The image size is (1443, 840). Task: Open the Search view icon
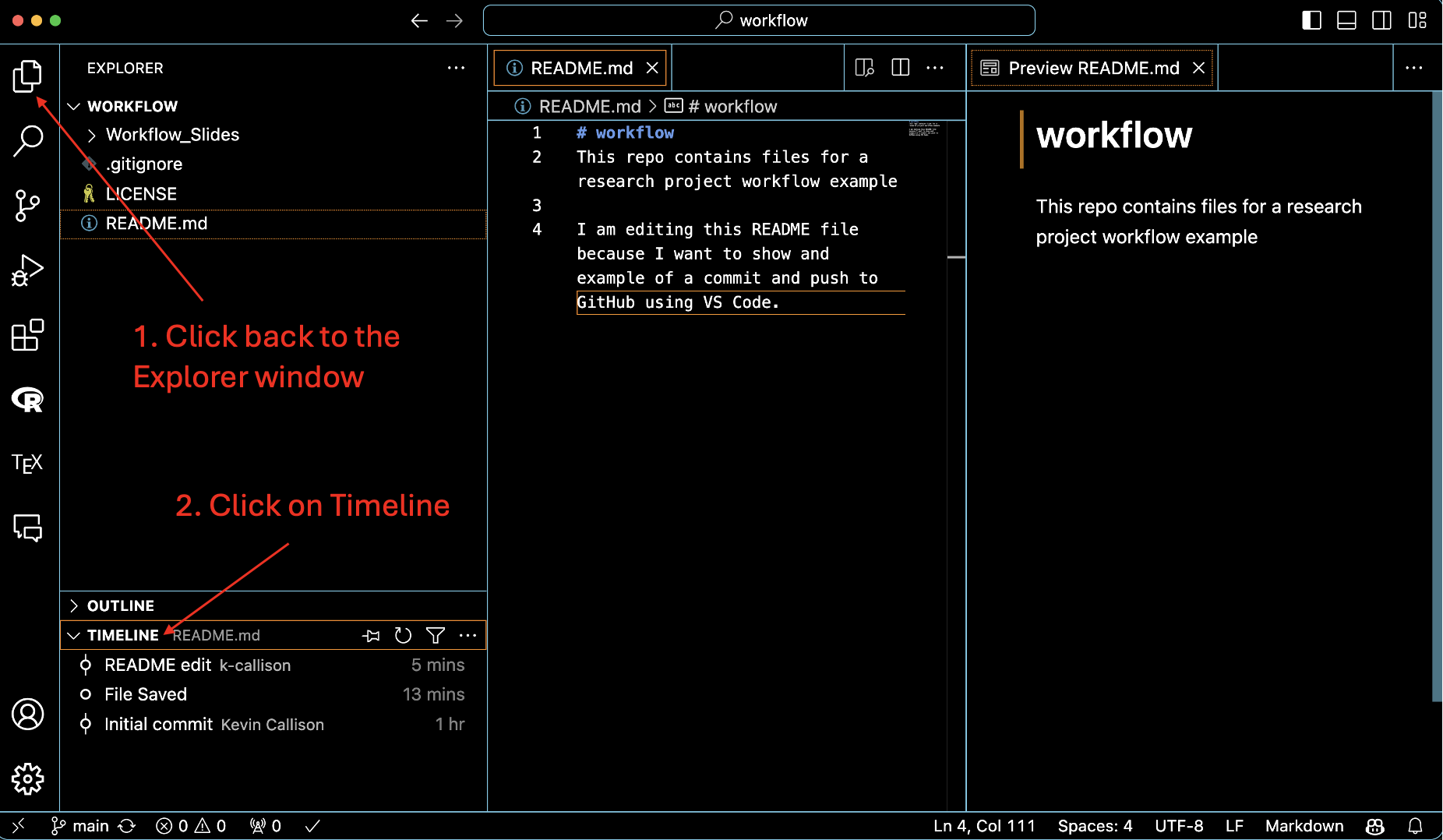[x=28, y=141]
